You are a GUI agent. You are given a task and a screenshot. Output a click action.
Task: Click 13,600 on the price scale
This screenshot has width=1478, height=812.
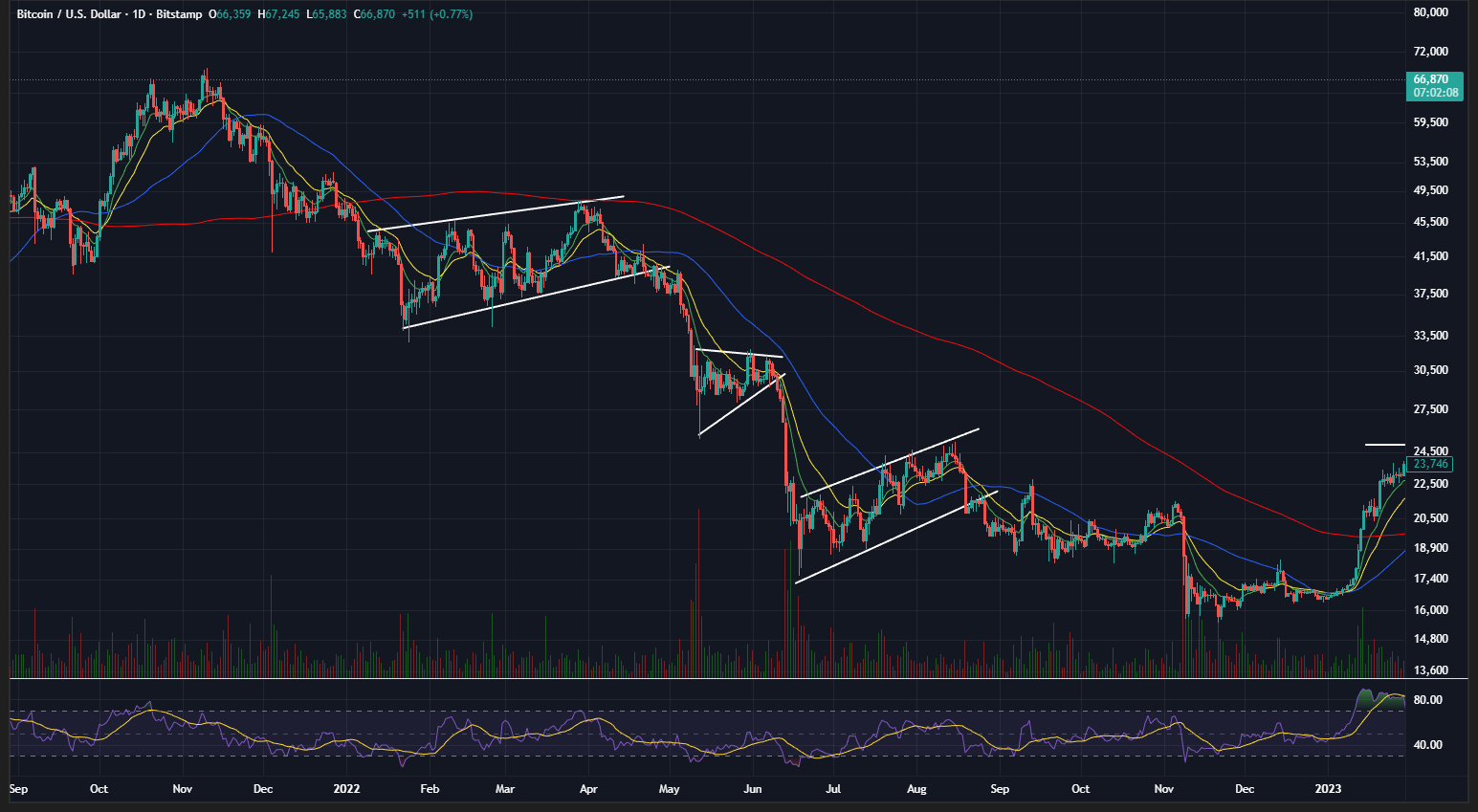tap(1430, 670)
